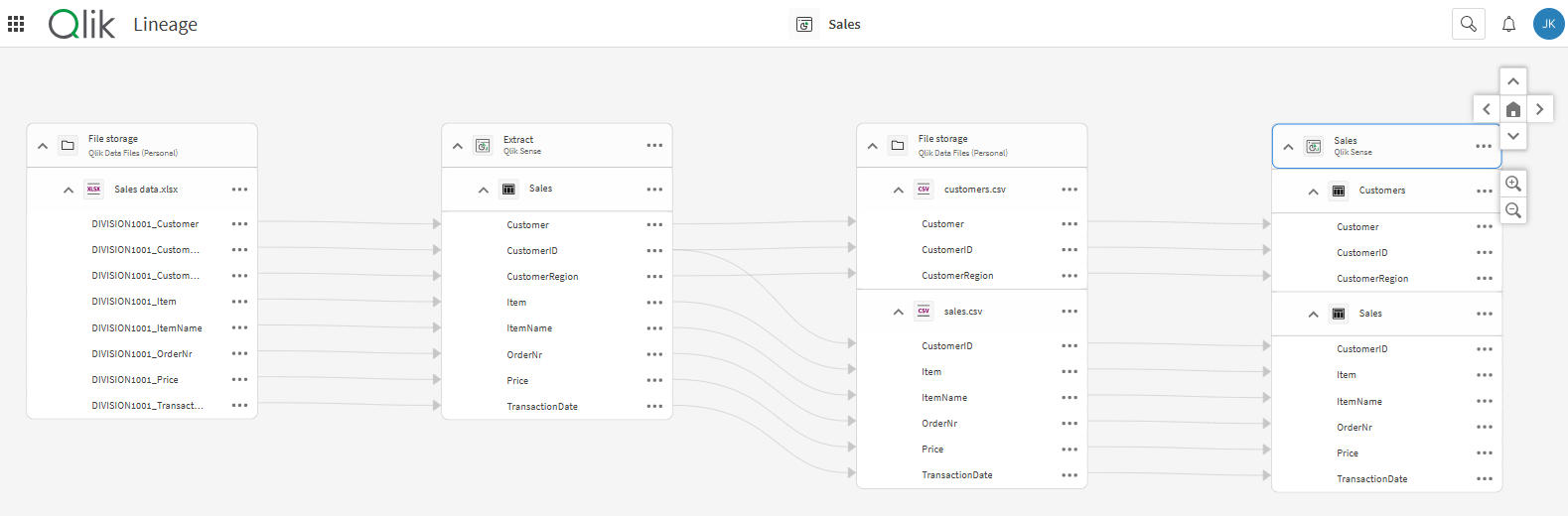Select the TransactionDate field in Extract
Image resolution: width=1568 pixels, height=516 pixels.
[542, 407]
